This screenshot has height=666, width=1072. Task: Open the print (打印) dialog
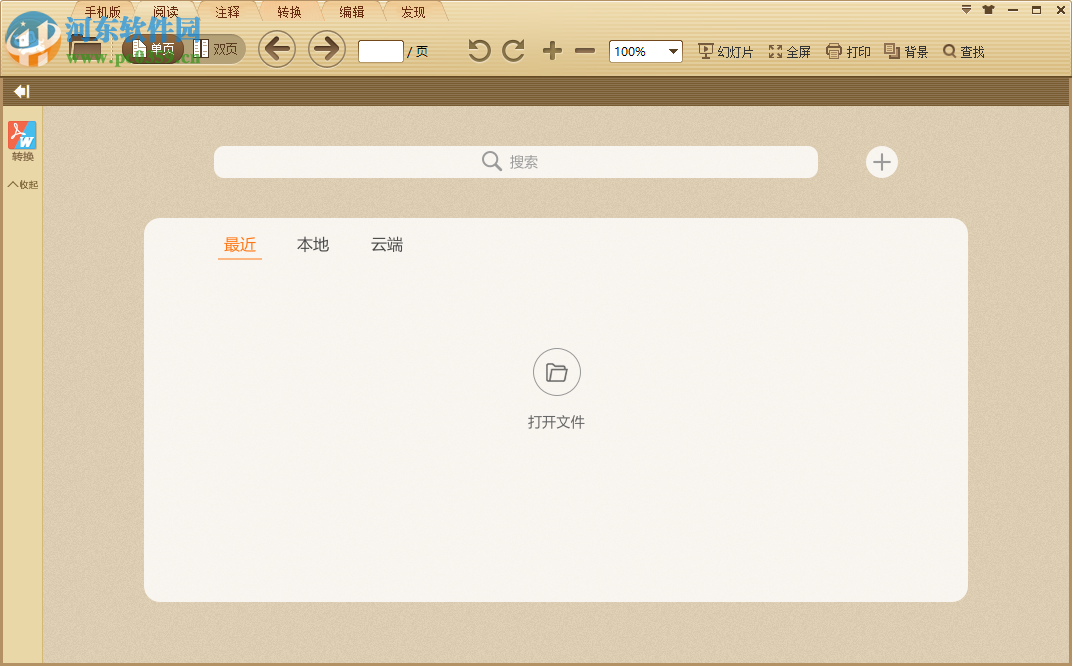point(848,51)
